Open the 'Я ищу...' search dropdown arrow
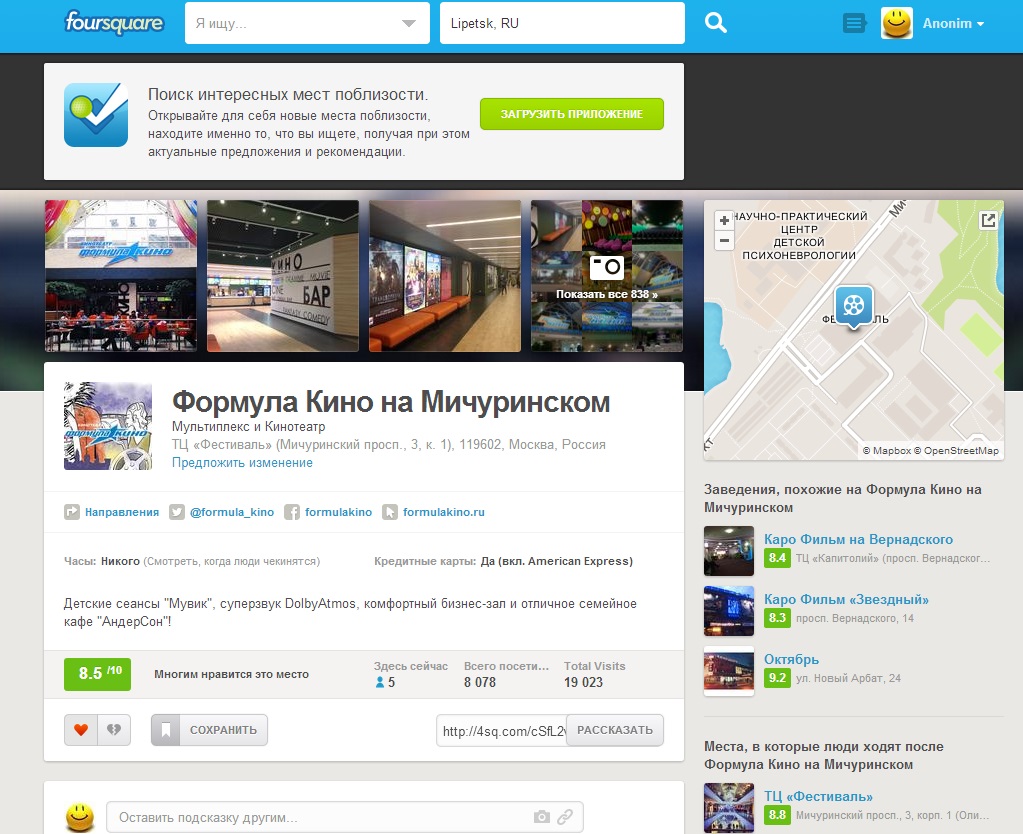 pyautogui.click(x=408, y=23)
